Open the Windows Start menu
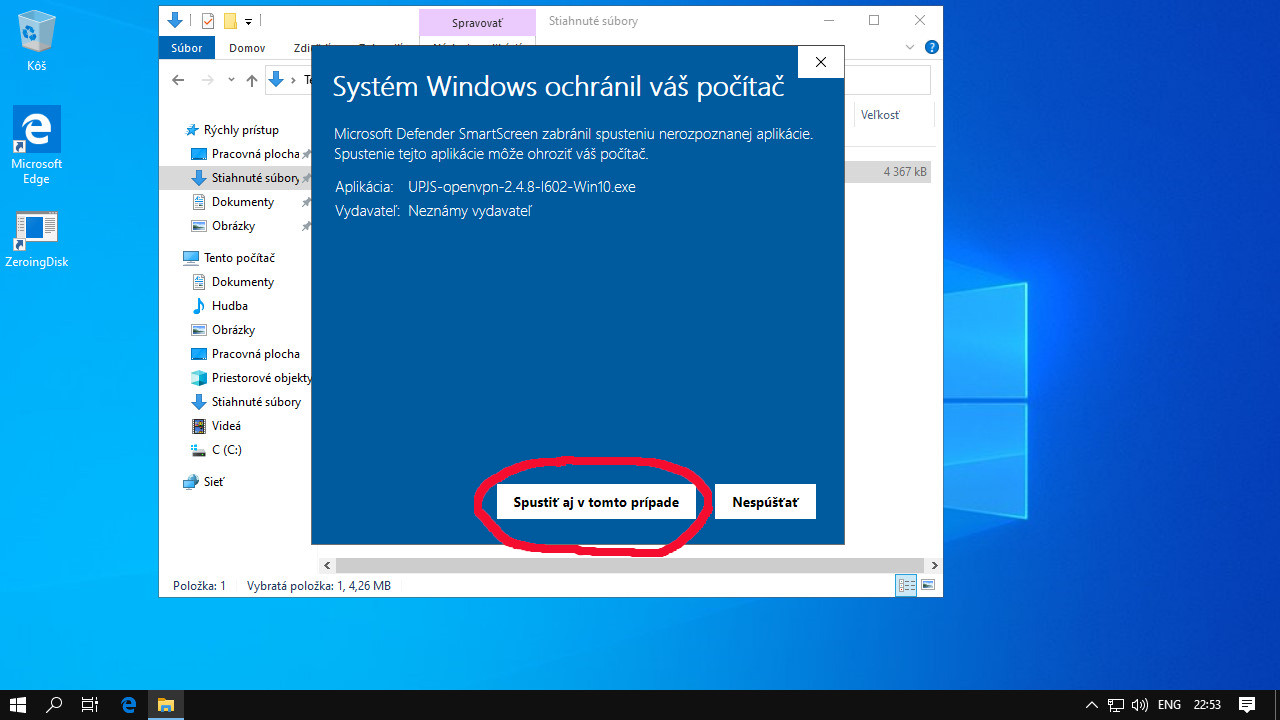This screenshot has height=720, width=1280. [18, 705]
